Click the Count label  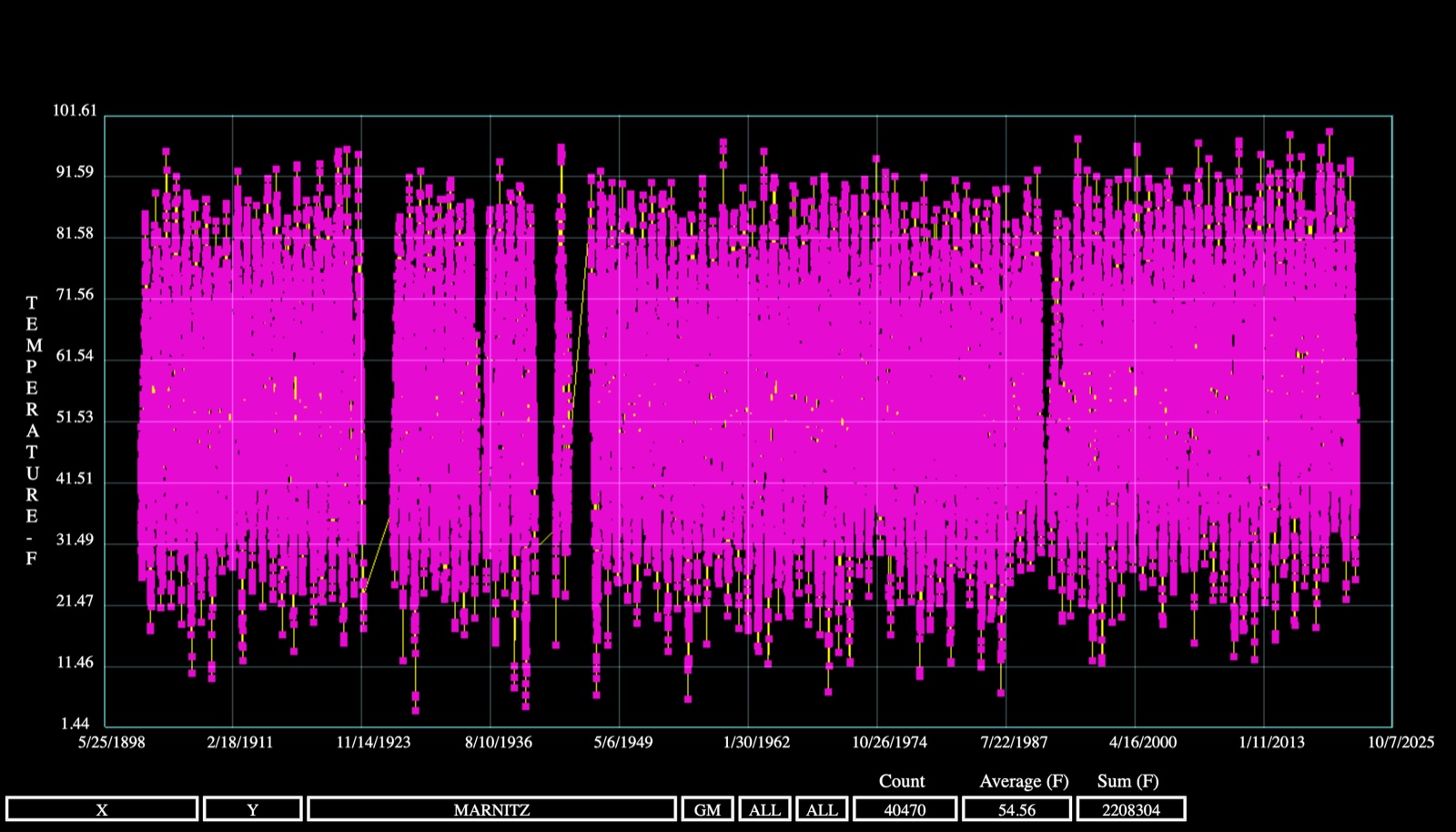[x=902, y=781]
